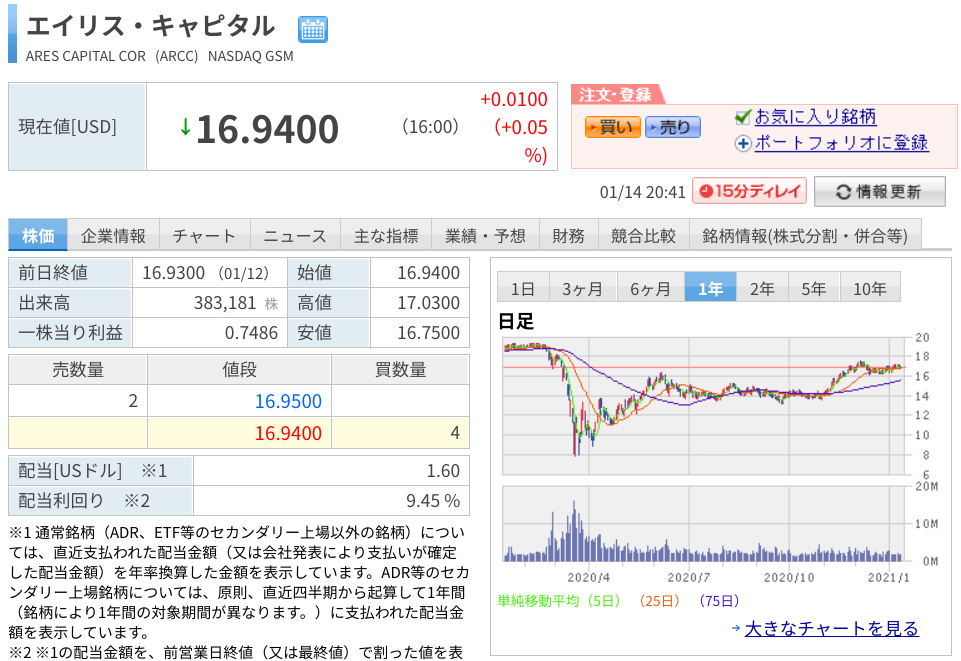Click the 買い buy button
The height and width of the screenshot is (661, 961).
coord(612,127)
